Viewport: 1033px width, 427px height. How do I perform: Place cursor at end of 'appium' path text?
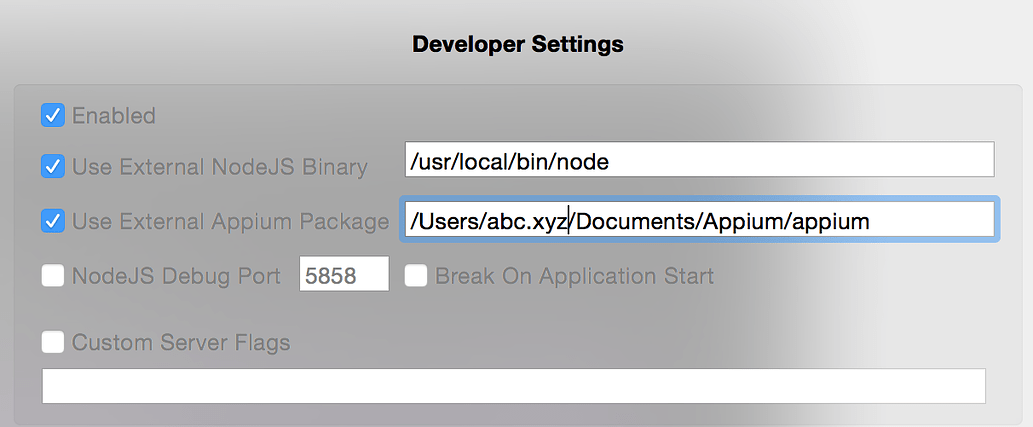[870, 222]
